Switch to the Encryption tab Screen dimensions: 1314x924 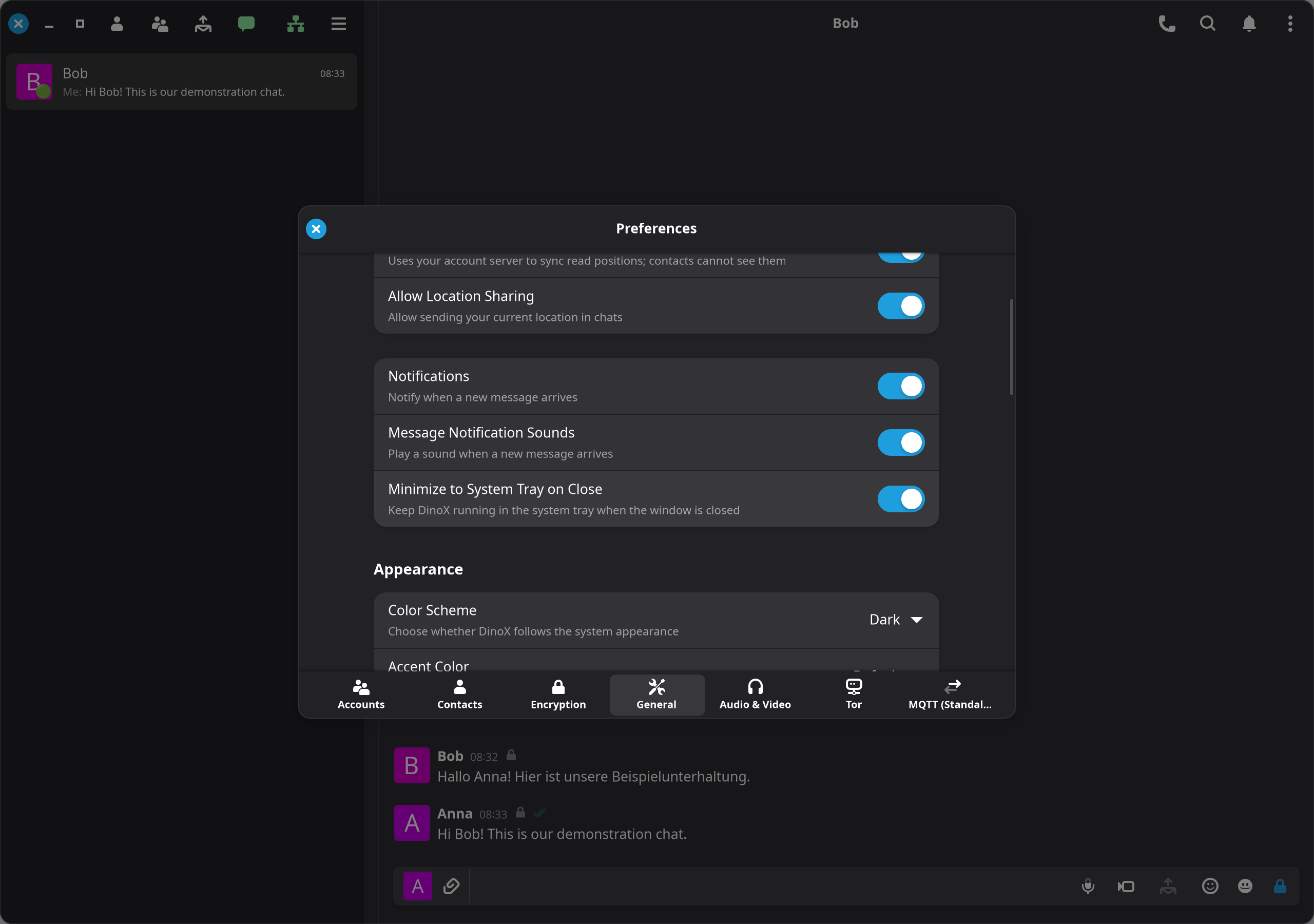coord(558,695)
